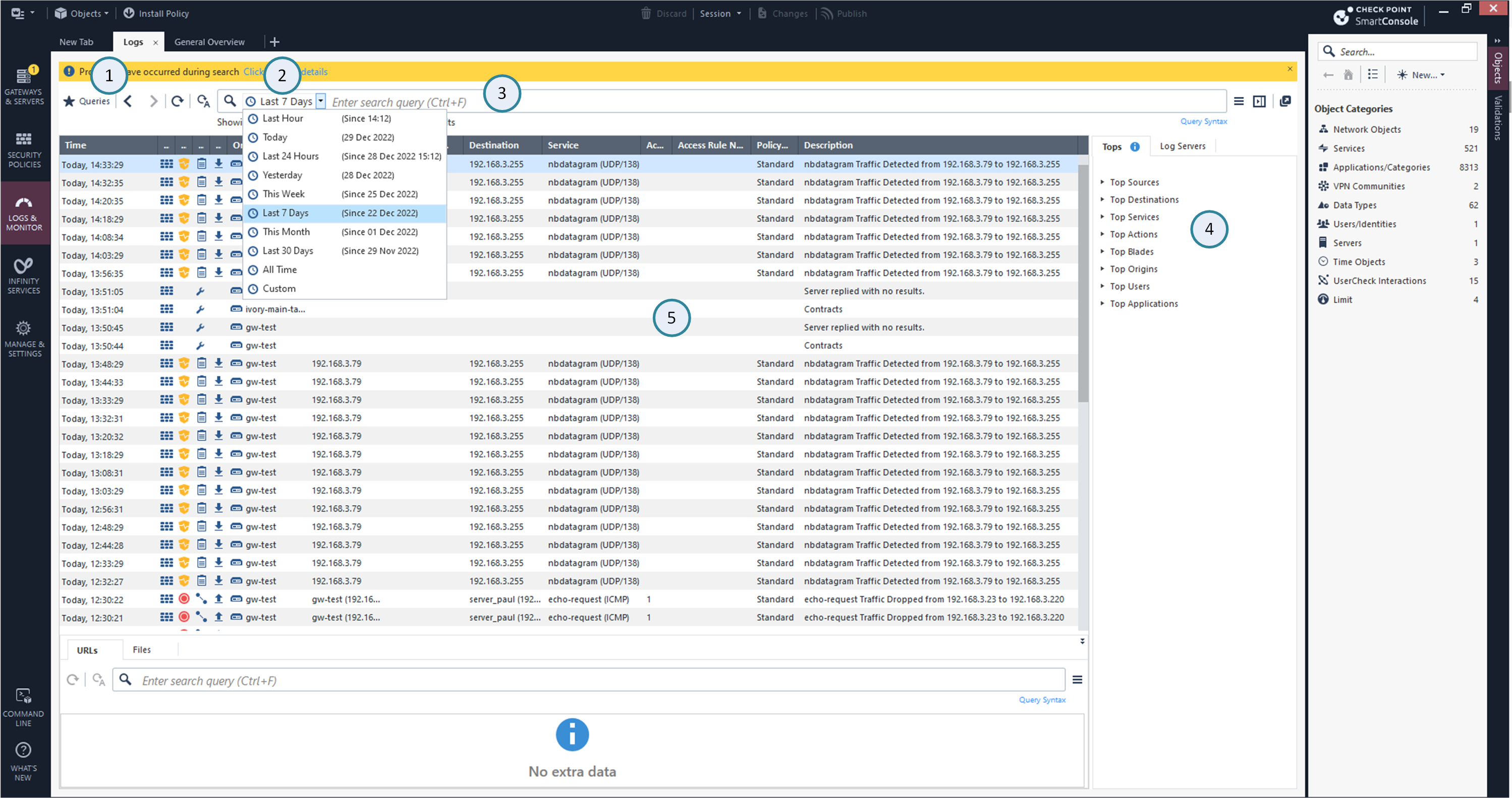The width and height of the screenshot is (1512, 798).
Task: Open Security Policies view
Action: point(24,150)
